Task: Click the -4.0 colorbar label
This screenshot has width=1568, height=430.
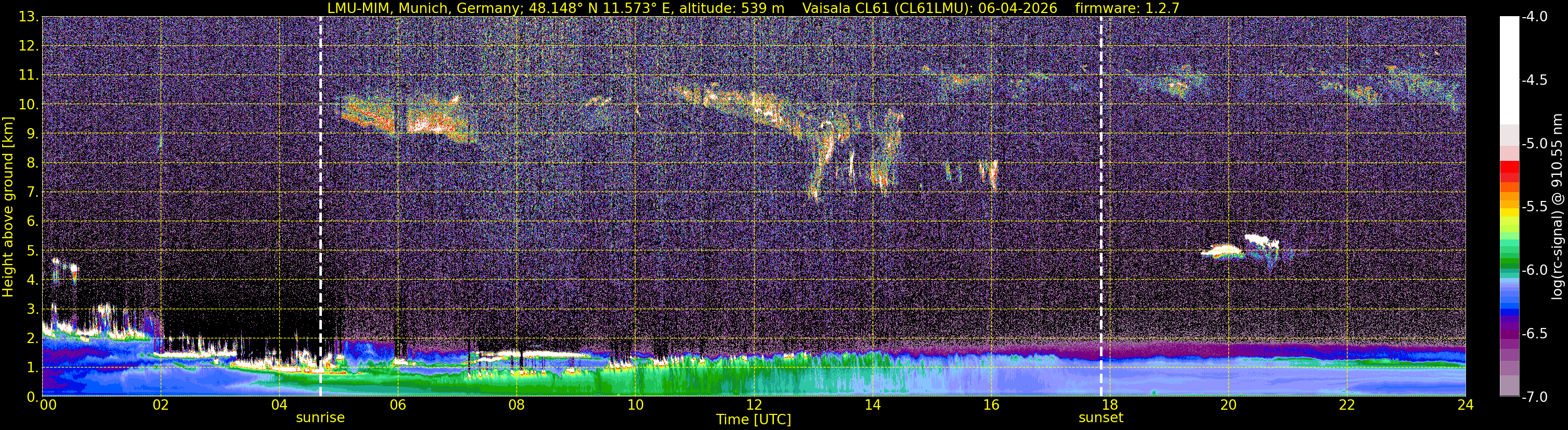Action: coord(1534,17)
